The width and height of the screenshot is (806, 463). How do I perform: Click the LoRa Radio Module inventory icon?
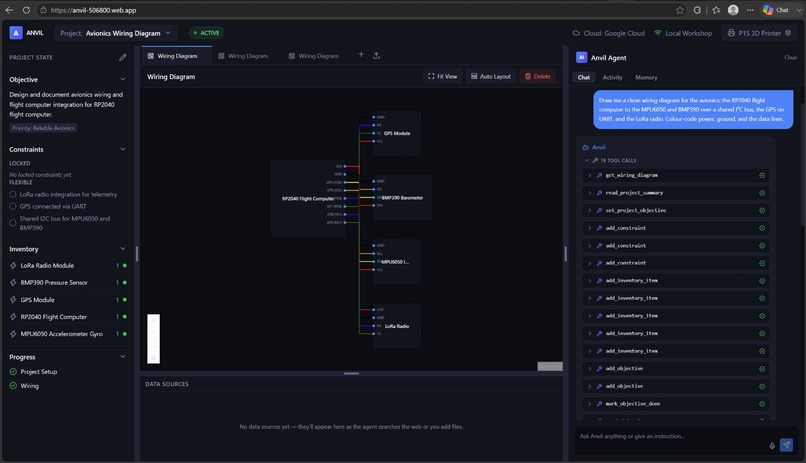point(13,266)
